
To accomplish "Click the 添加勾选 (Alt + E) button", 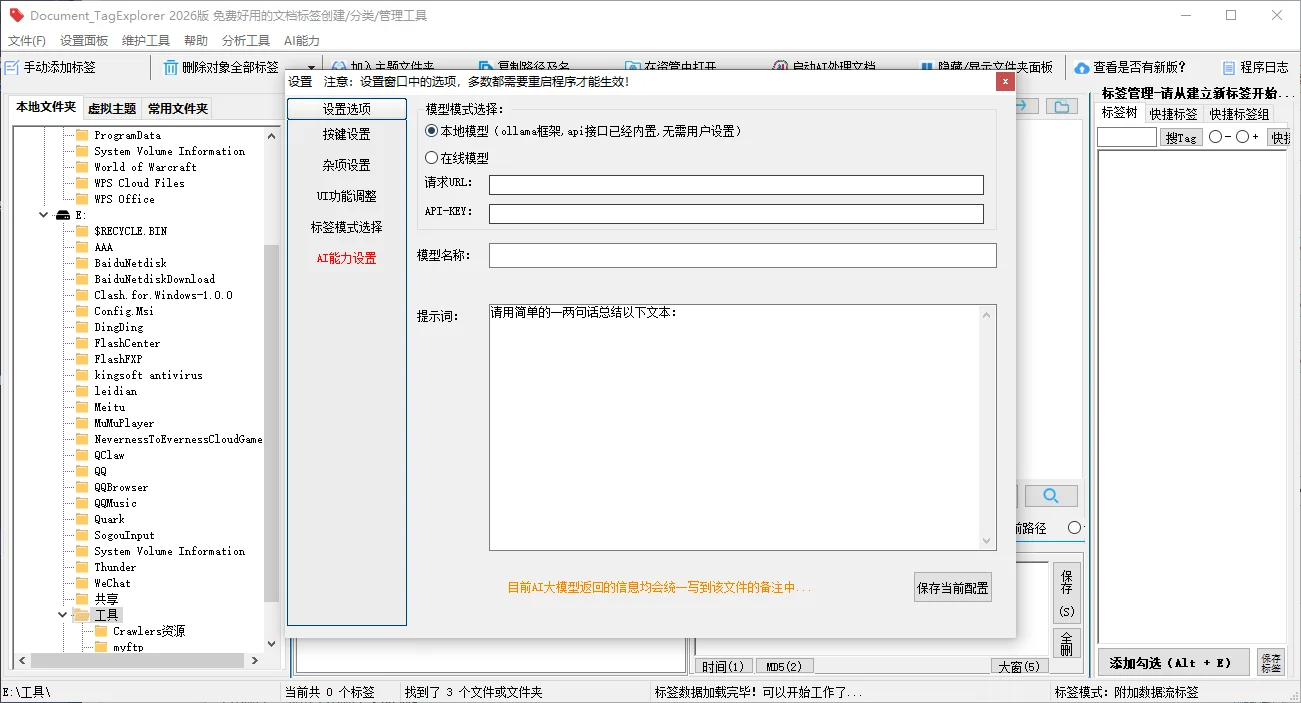I will pyautogui.click(x=1172, y=662).
